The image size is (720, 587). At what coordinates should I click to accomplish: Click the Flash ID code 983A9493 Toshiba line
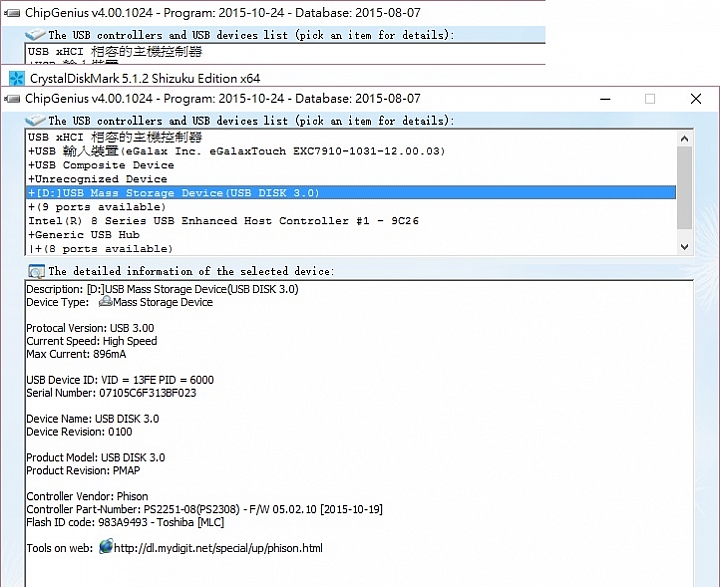point(125,522)
